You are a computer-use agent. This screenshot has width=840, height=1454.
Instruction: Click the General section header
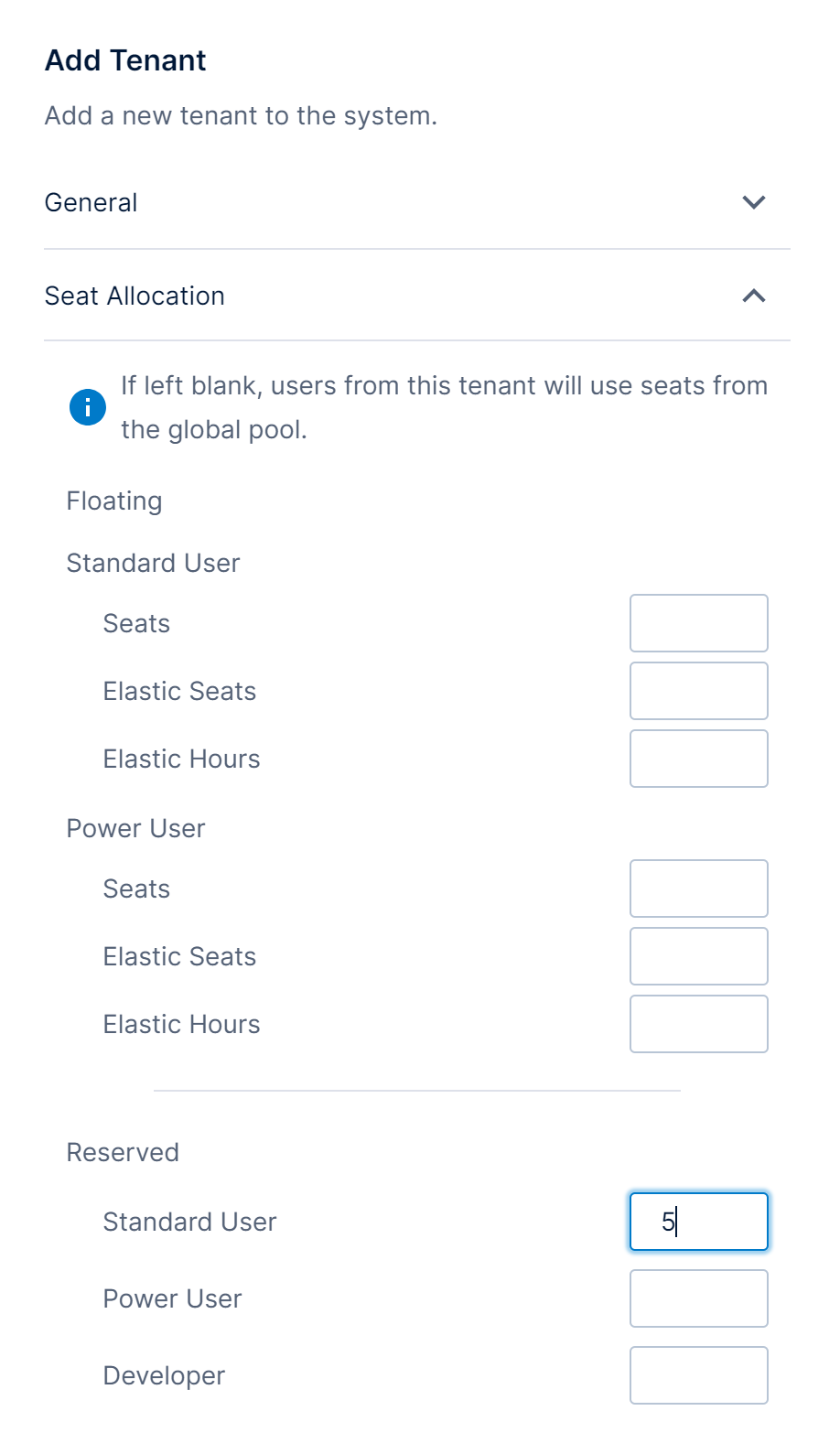[92, 202]
